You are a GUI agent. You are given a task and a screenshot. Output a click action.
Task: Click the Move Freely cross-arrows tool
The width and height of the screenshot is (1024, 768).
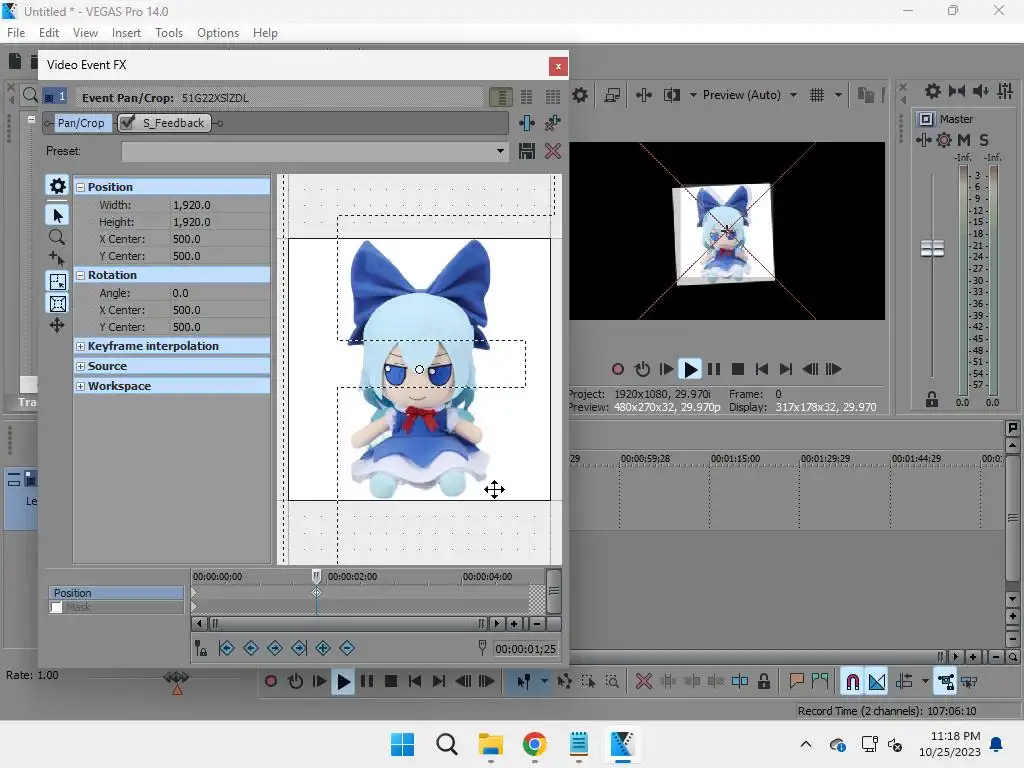pos(57,325)
